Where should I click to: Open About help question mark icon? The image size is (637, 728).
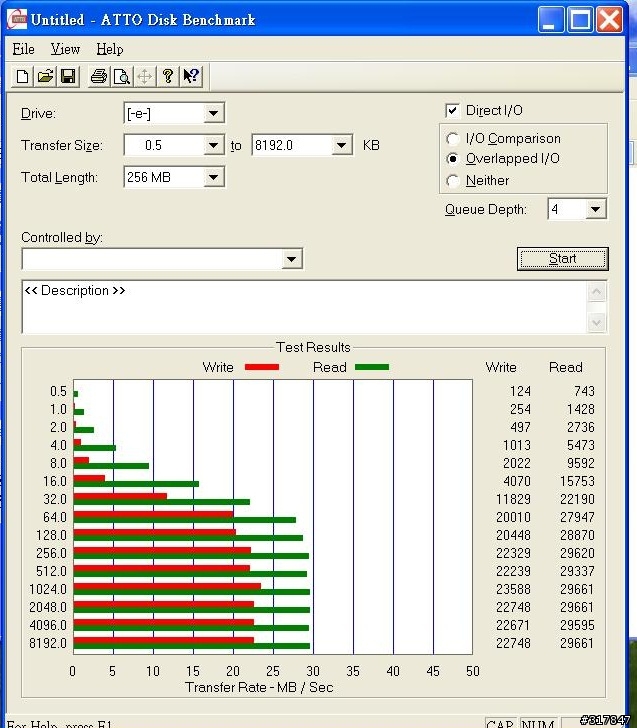click(x=168, y=76)
